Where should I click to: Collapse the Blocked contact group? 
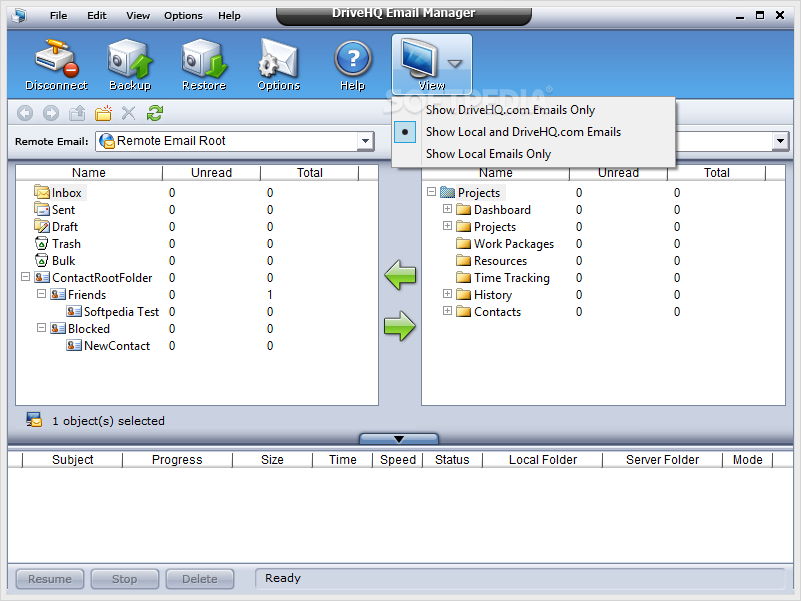[x=41, y=328]
